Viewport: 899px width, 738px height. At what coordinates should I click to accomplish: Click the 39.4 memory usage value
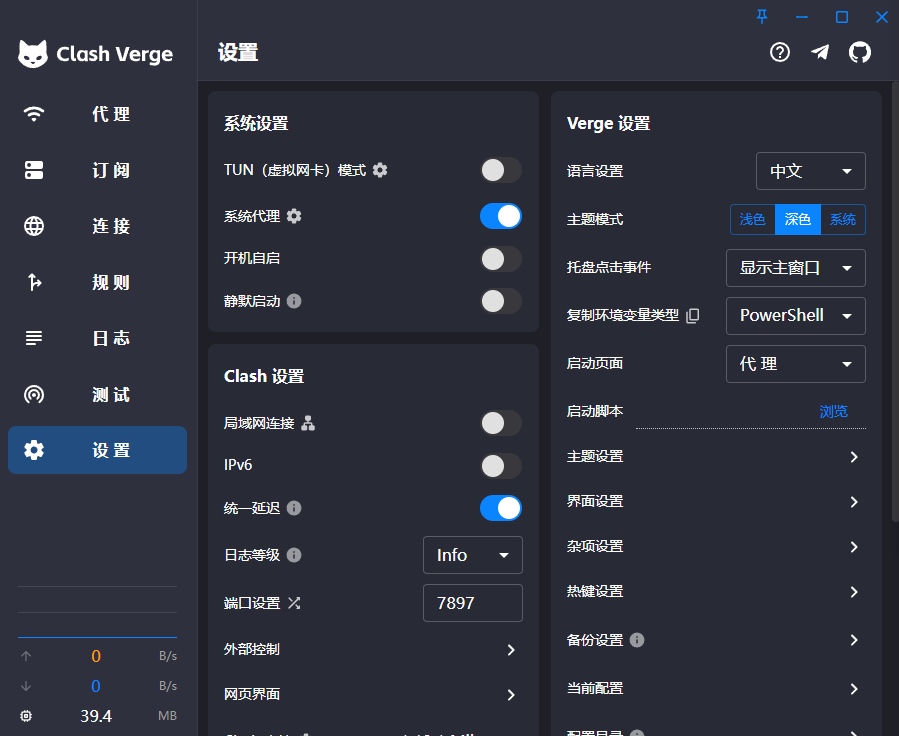pyautogui.click(x=96, y=716)
